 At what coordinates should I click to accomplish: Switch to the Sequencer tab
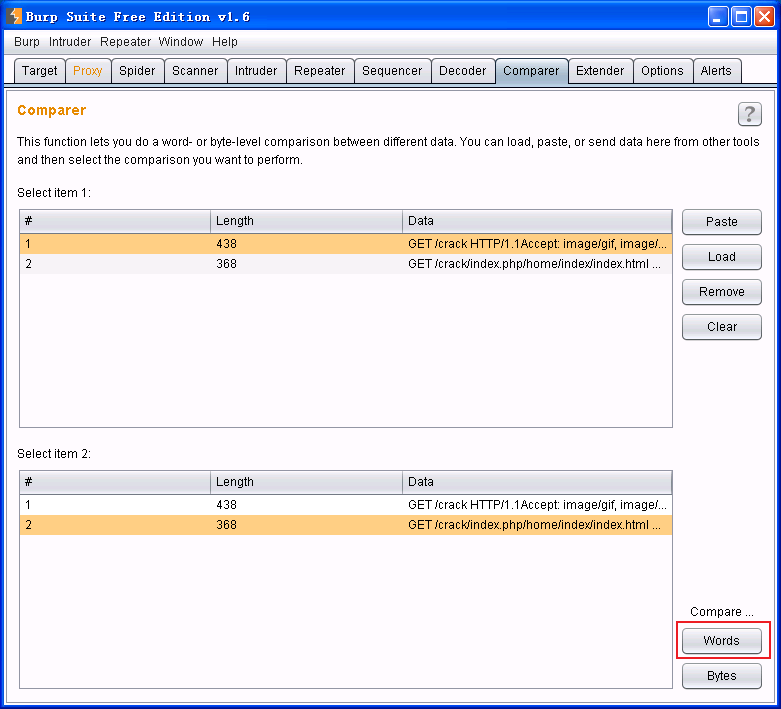click(x=392, y=71)
